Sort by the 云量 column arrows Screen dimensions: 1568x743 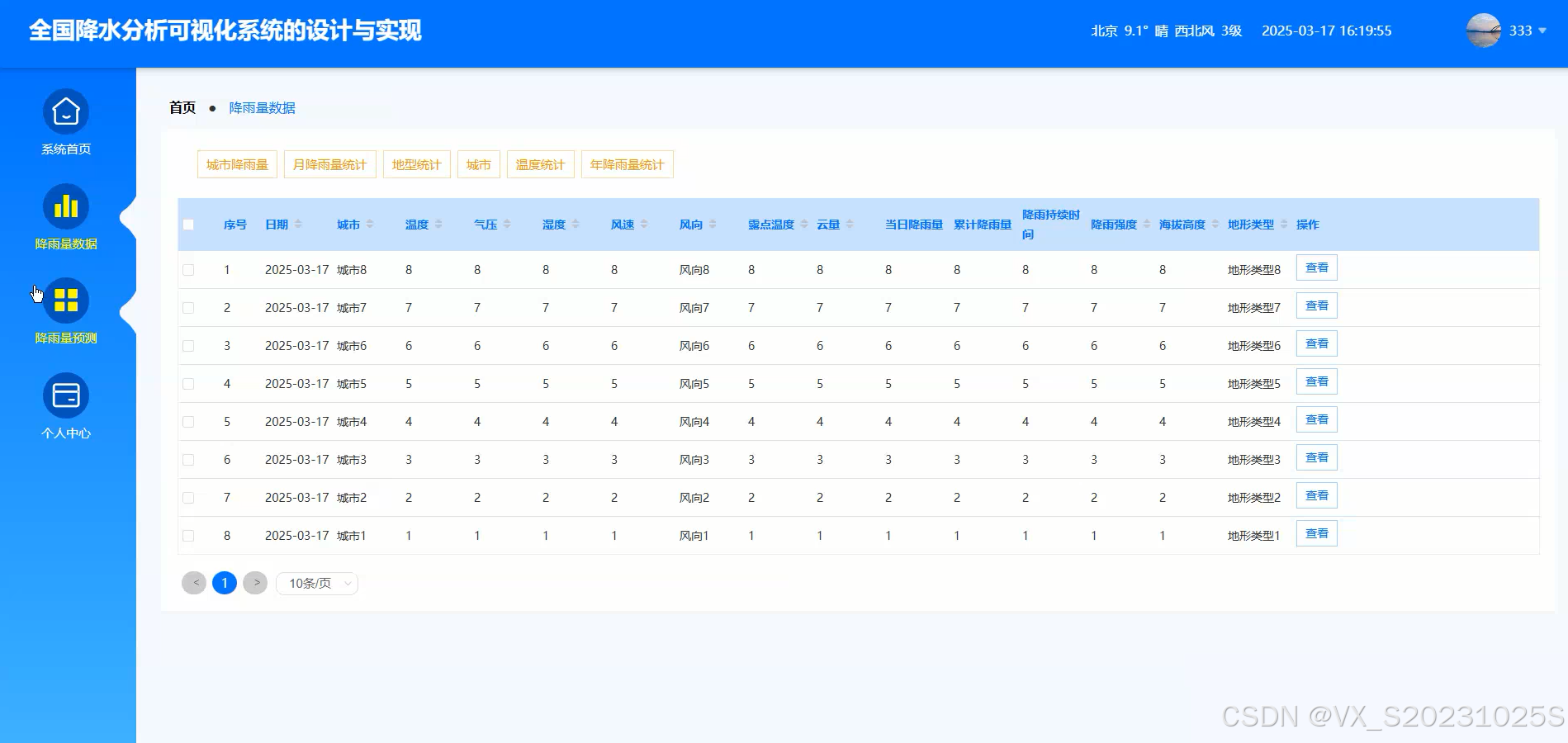(x=850, y=225)
